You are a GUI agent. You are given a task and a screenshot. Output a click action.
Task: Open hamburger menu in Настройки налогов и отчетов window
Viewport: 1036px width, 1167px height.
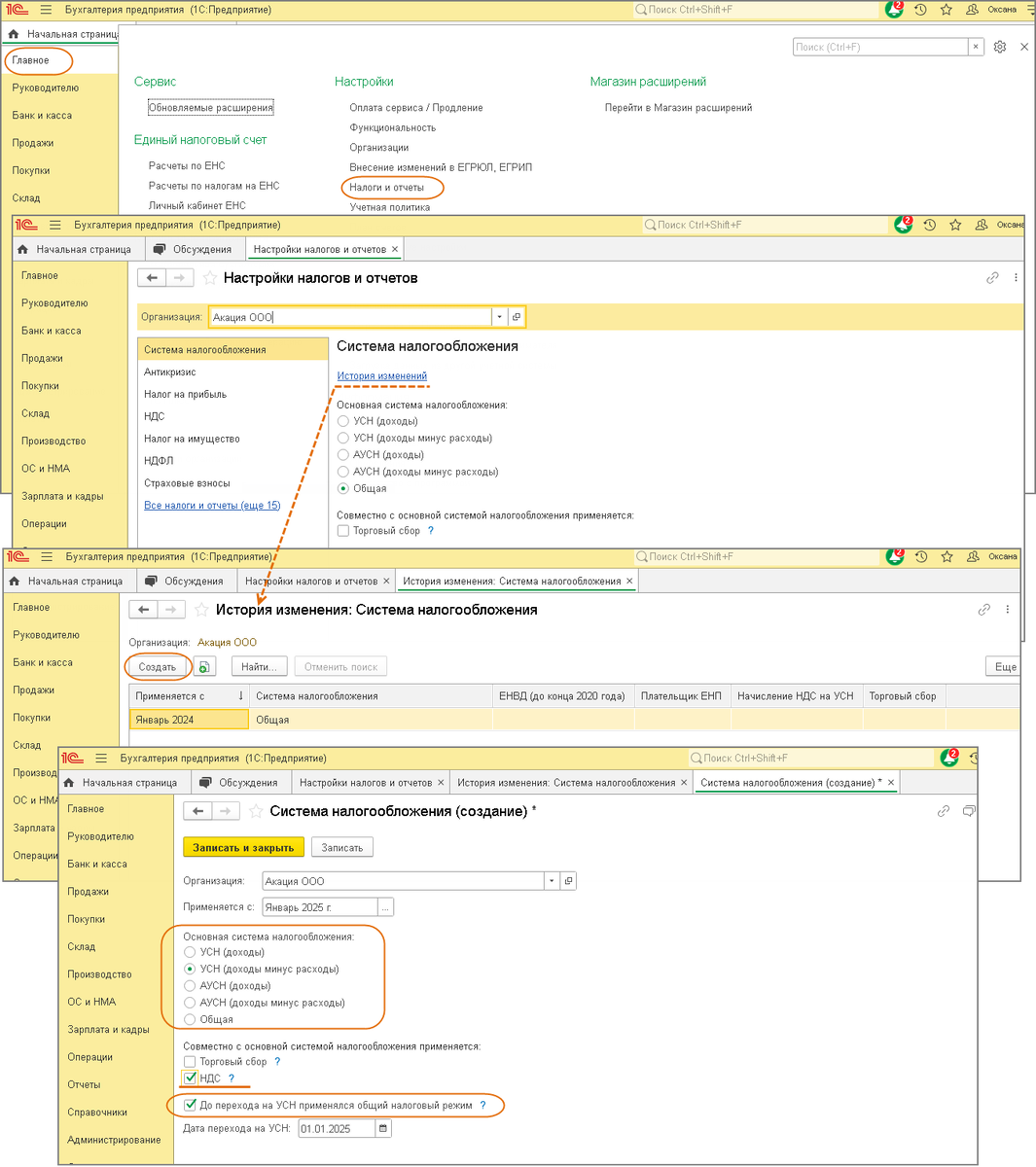pyautogui.click(x=54, y=225)
